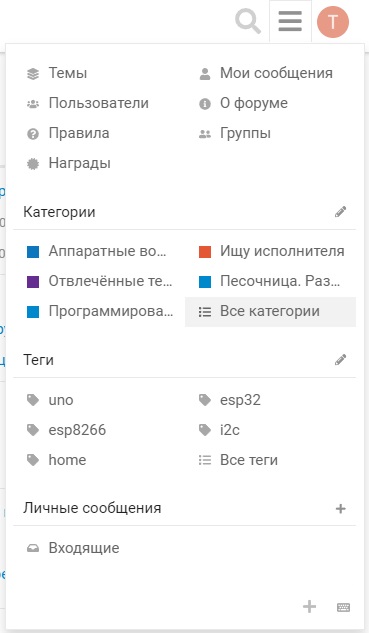
Task: Click purple swatch of Отвлечённые темы
Action: pos(33,282)
